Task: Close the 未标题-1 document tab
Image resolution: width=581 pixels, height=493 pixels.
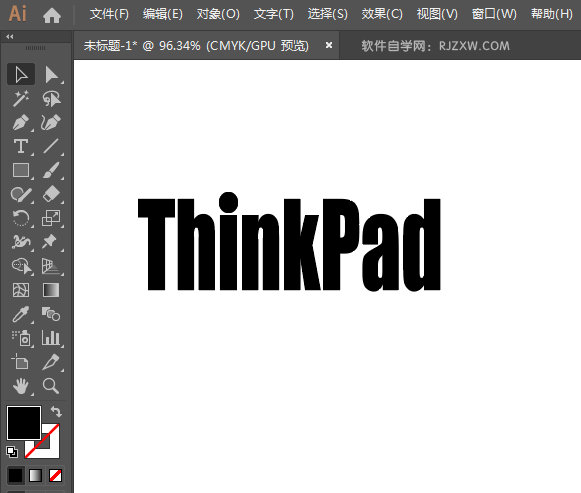Action: point(329,45)
